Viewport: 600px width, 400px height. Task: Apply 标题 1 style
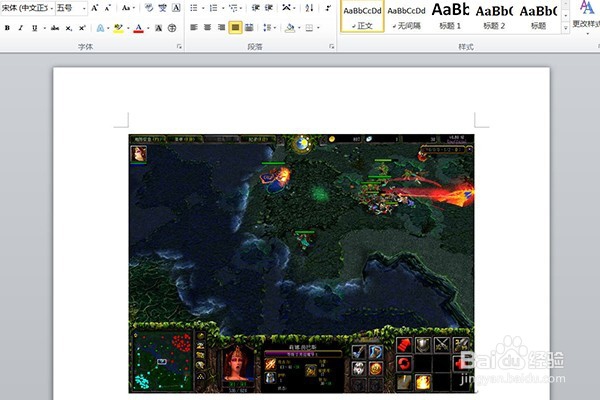pyautogui.click(x=450, y=16)
